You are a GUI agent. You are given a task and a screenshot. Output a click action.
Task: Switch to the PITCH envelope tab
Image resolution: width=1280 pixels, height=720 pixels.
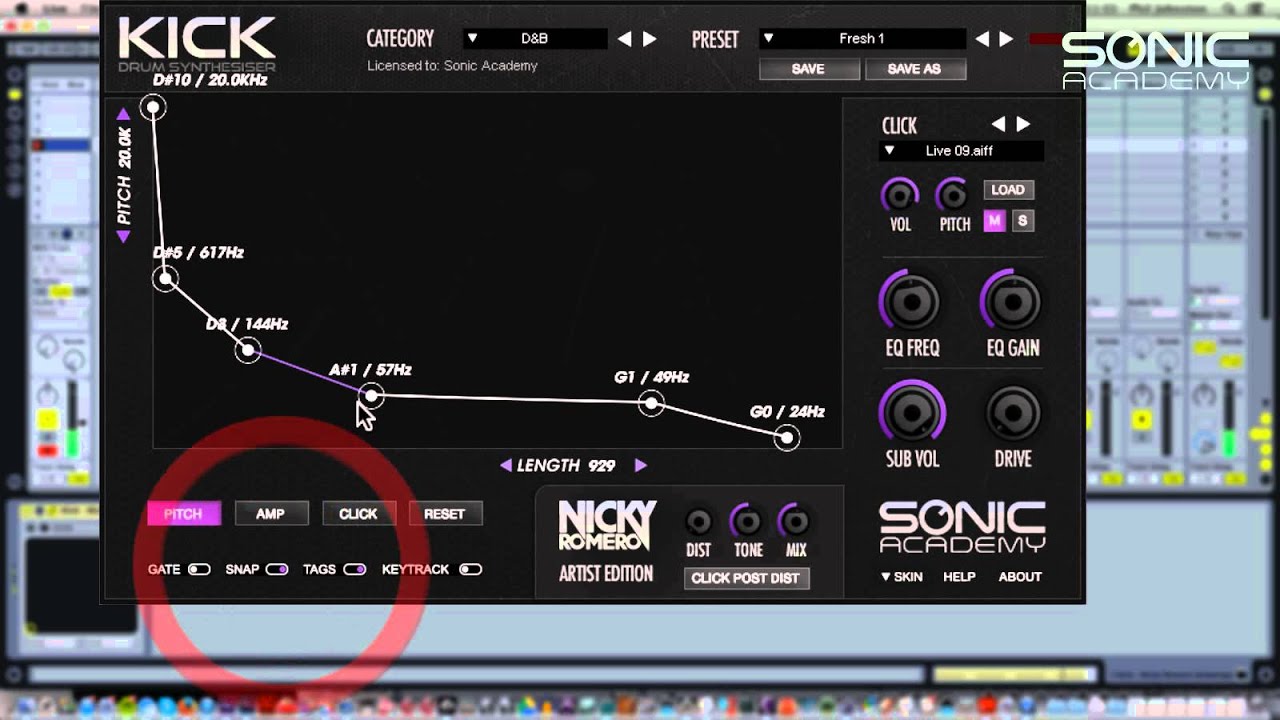pos(183,514)
